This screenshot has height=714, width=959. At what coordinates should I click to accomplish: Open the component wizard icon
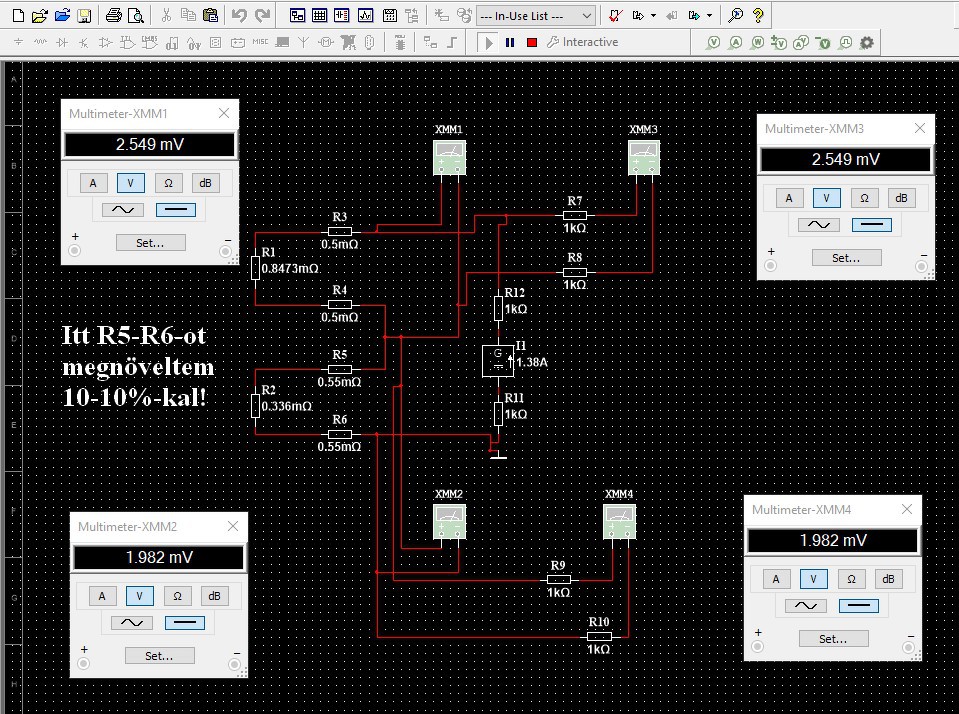click(442, 16)
